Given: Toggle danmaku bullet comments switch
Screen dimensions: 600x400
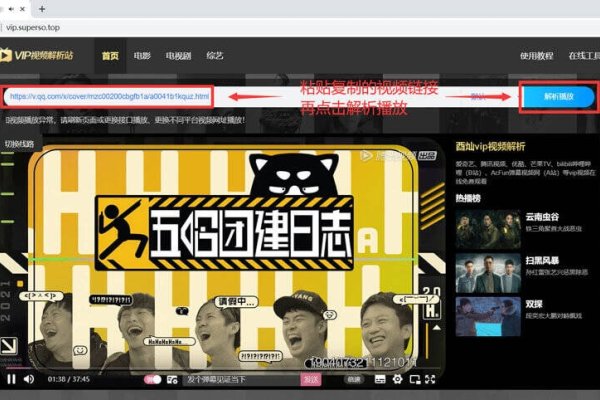Looking at the screenshot, I should tap(153, 379).
